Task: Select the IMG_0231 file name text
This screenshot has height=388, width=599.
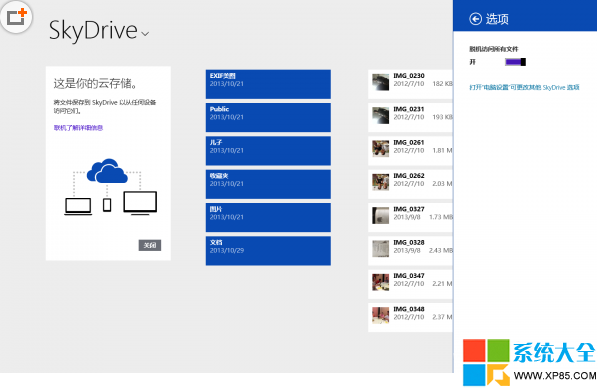Action: 409,109
